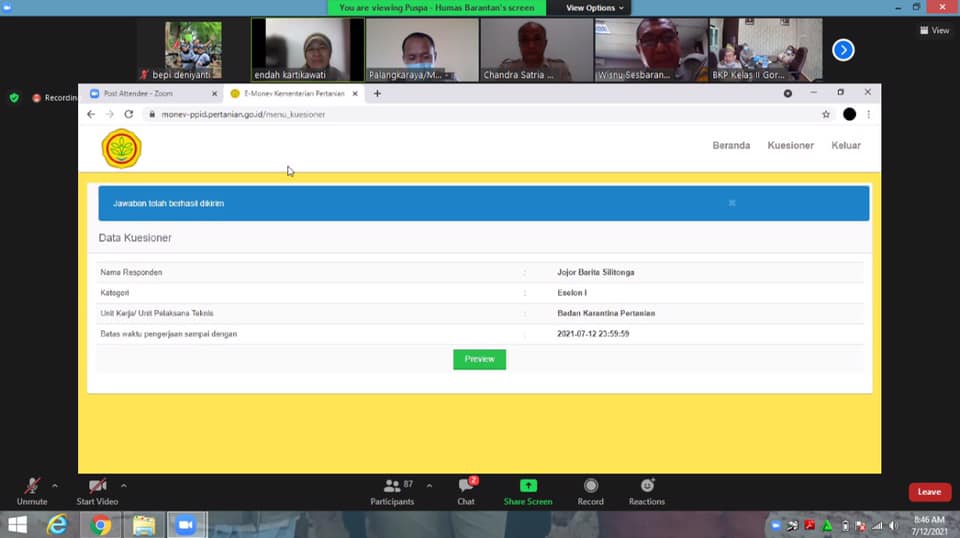The image size is (960, 538).
Task: Show next video thumbnails with blue arrow
Action: pos(843,49)
